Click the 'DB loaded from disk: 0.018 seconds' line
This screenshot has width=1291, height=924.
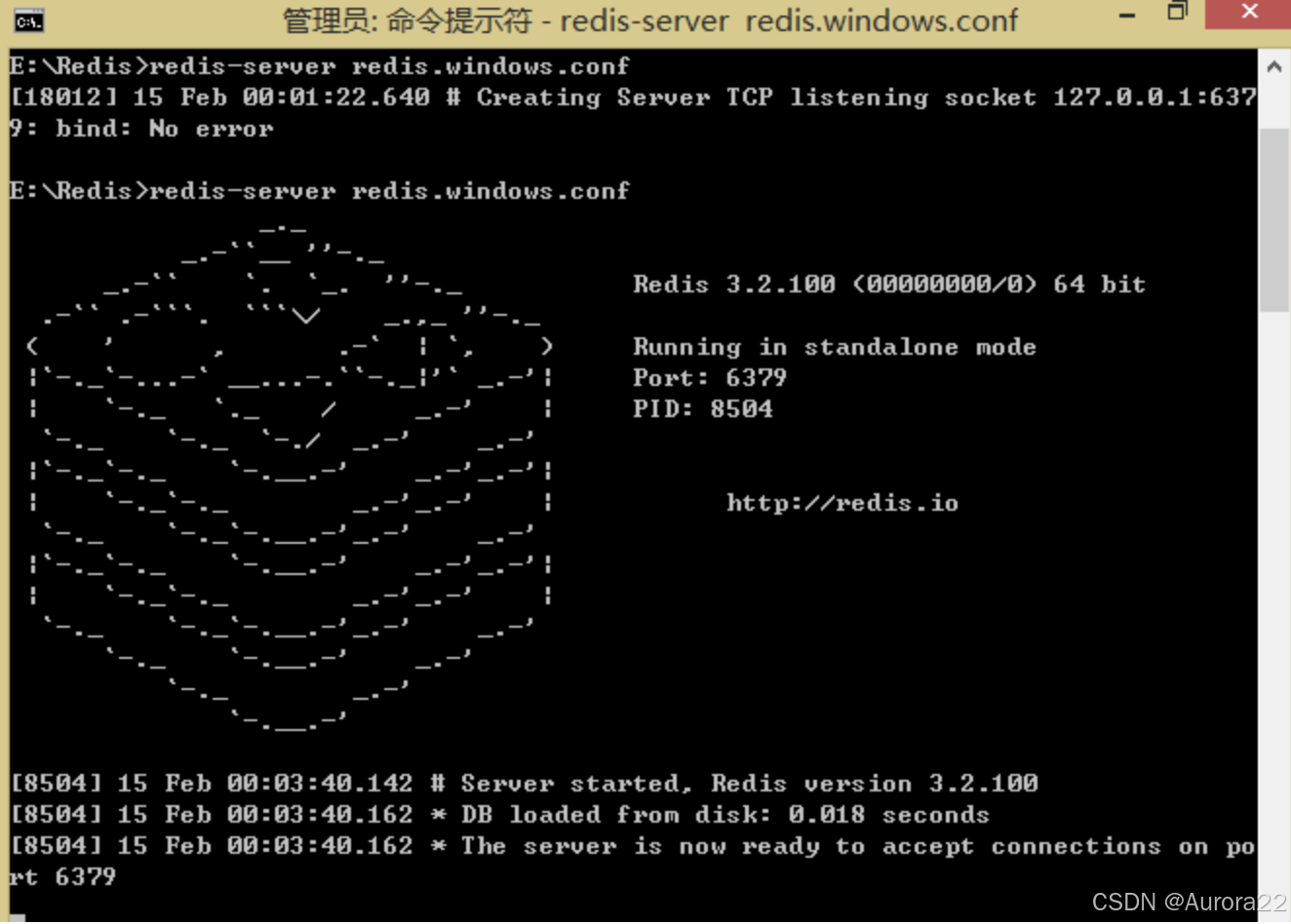[x=499, y=815]
